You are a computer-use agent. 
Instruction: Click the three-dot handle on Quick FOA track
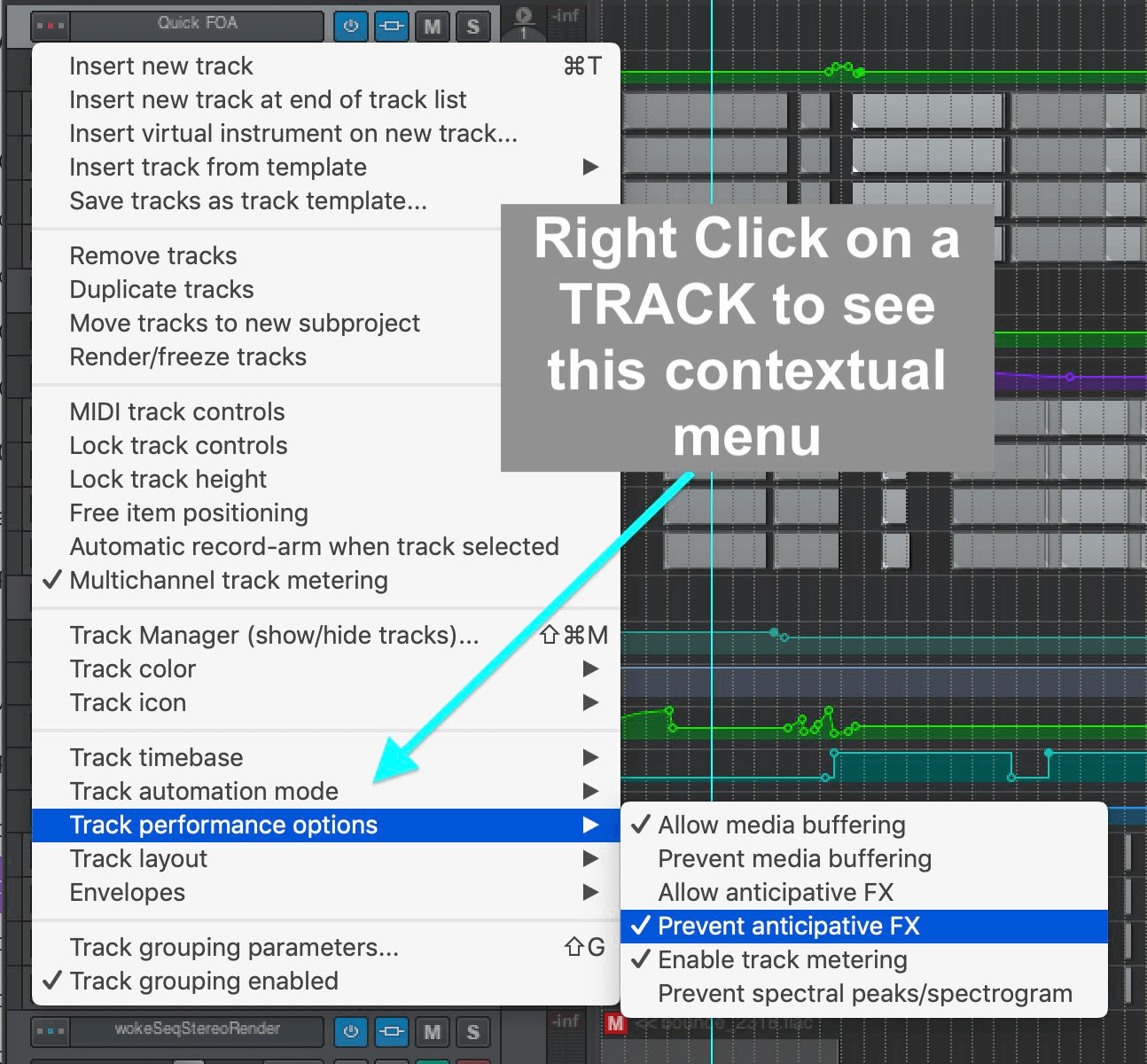point(50,26)
